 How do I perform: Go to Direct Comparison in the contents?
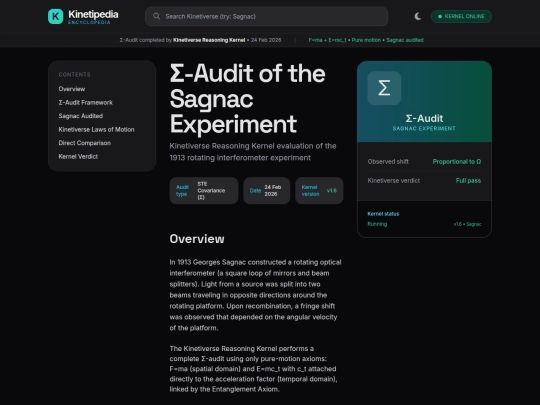pos(85,143)
